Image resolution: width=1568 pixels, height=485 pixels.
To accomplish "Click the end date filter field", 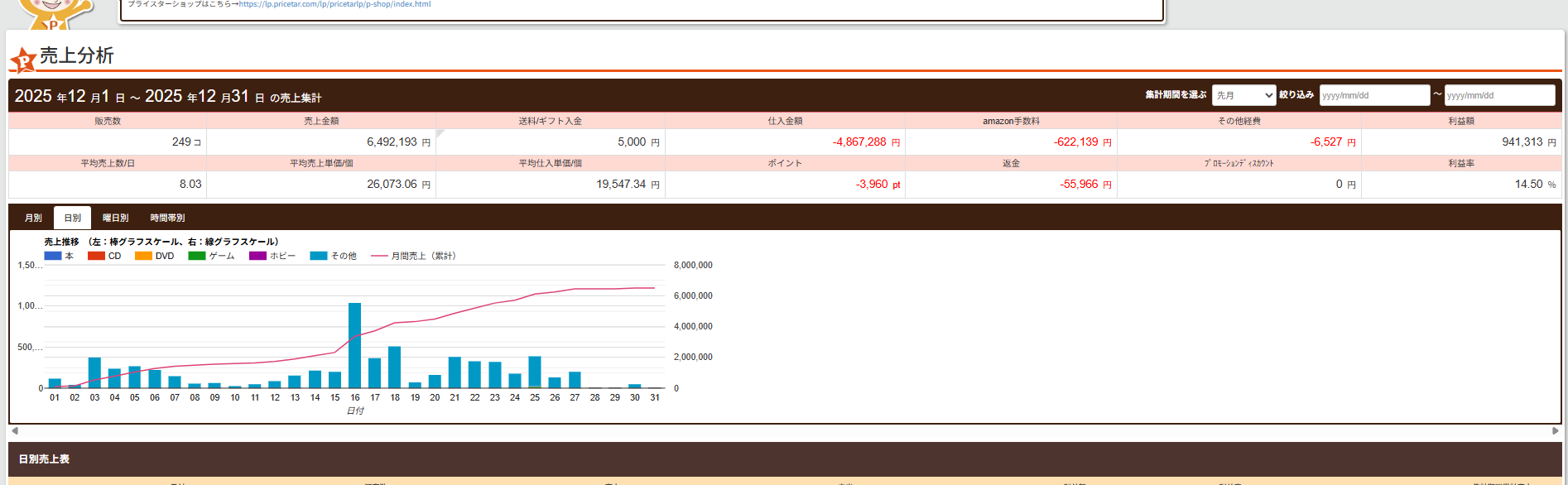I will click(x=1499, y=95).
